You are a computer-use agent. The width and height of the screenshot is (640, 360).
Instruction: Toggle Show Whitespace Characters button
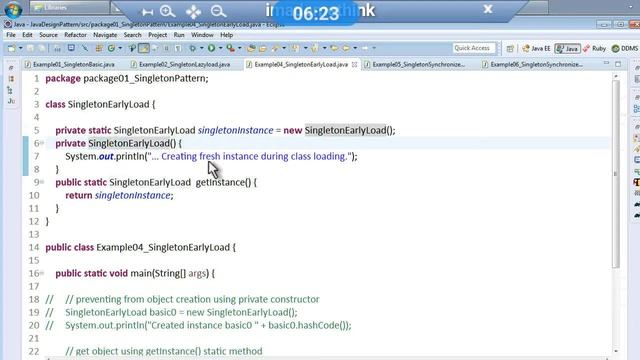[x=178, y=48]
